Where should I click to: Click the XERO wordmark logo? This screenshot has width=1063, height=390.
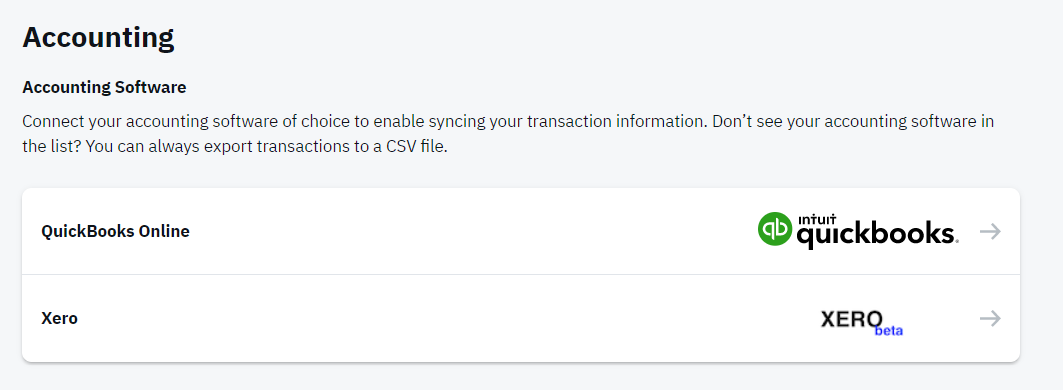851,319
